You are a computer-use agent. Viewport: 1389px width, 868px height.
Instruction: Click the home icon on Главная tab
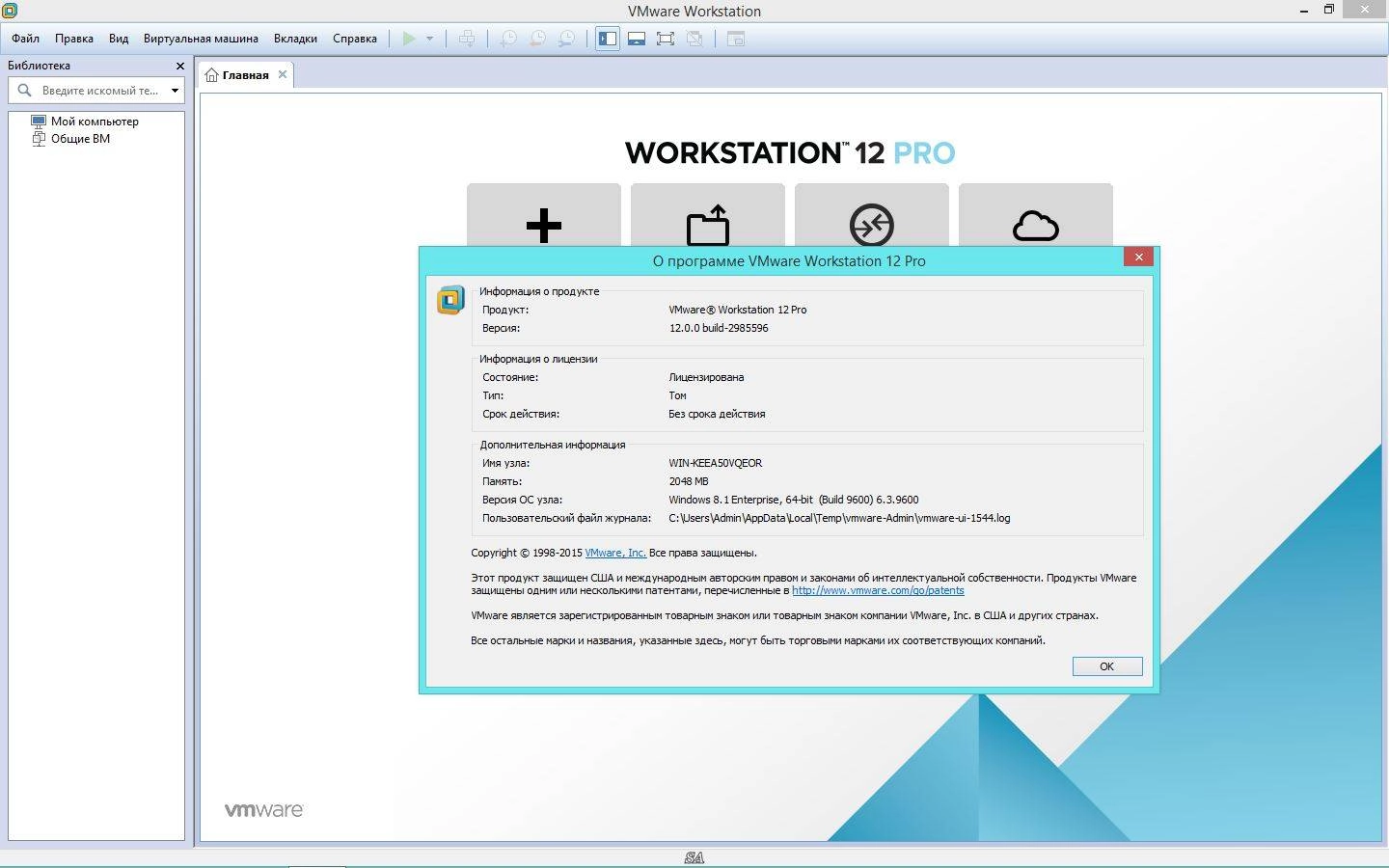pyautogui.click(x=211, y=74)
